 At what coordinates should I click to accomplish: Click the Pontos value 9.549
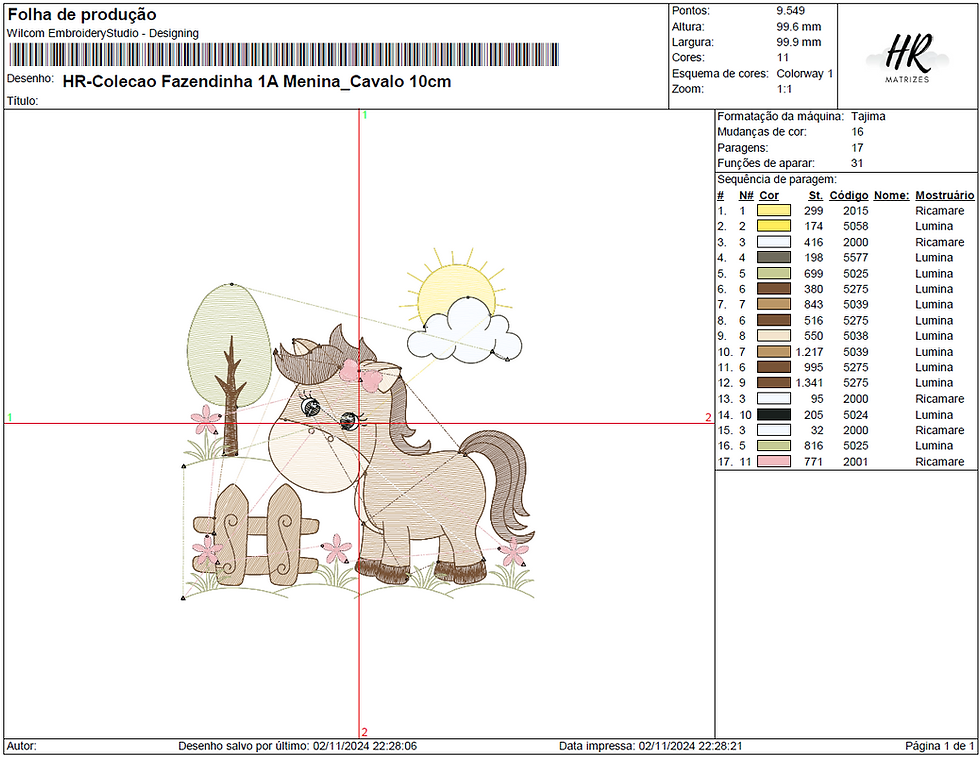(791, 11)
